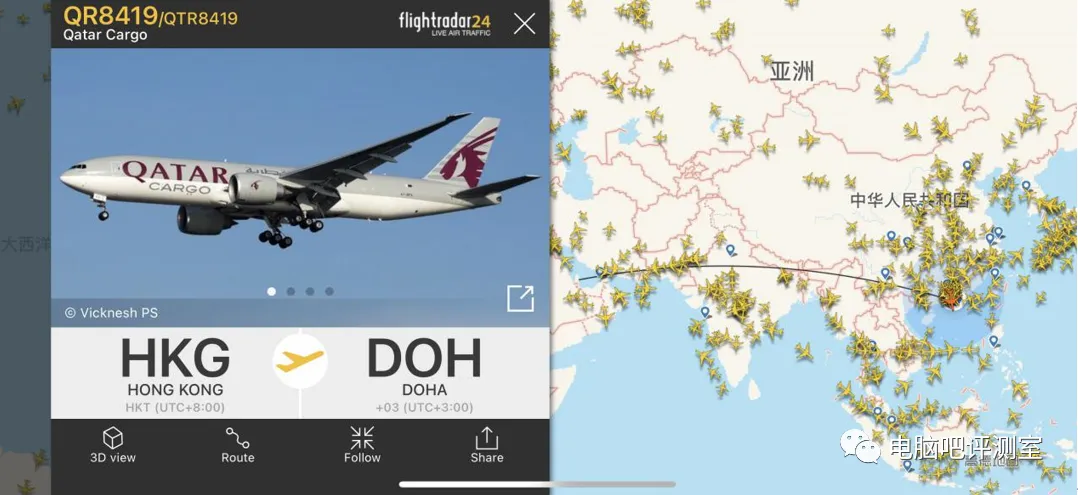The width and height of the screenshot is (1078, 495).
Task: Select the third photo pagination dot
Action: [x=310, y=292]
